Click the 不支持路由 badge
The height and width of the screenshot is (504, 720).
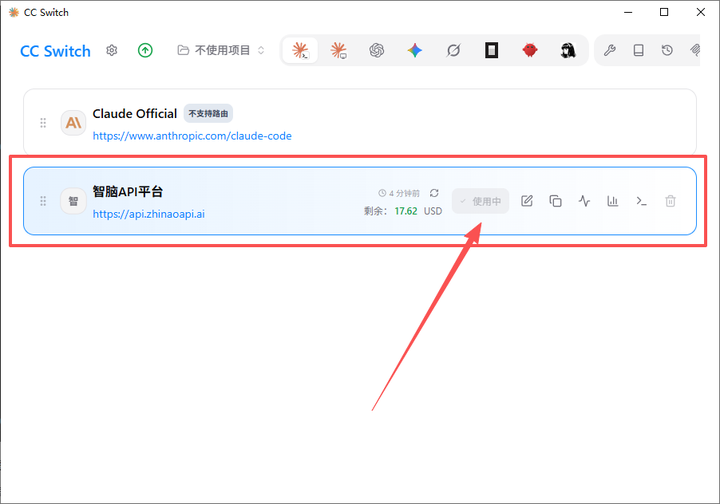coord(208,113)
